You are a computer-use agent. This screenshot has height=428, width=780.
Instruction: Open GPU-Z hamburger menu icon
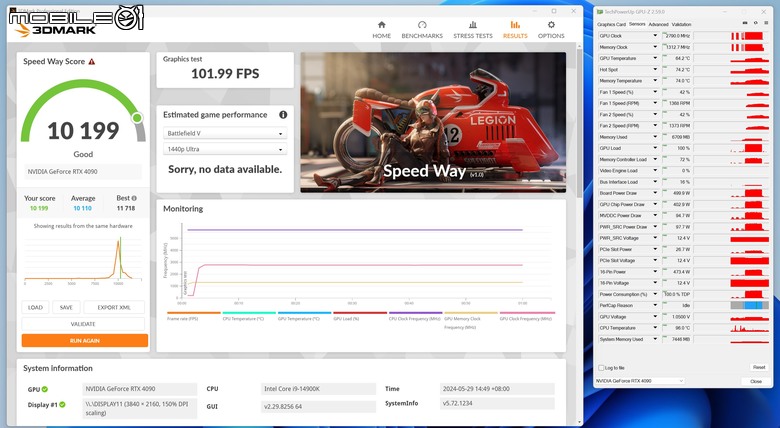pos(766,23)
